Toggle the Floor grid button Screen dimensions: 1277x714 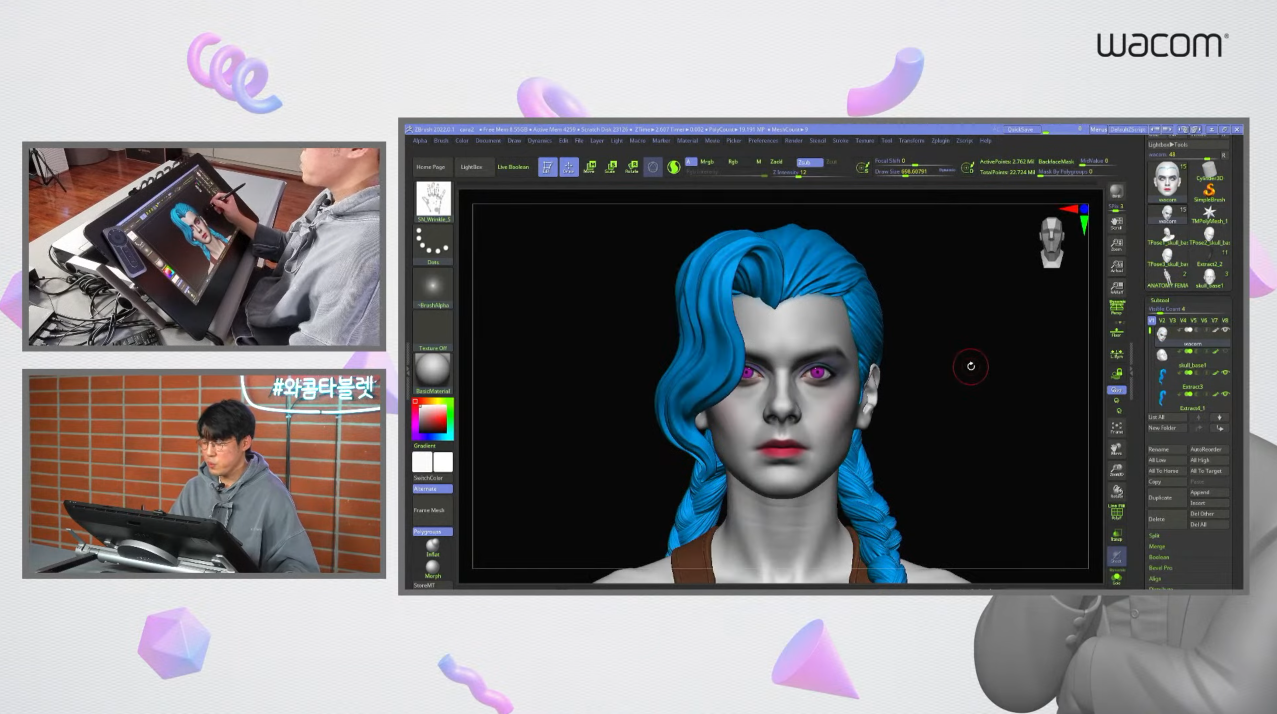1117,330
